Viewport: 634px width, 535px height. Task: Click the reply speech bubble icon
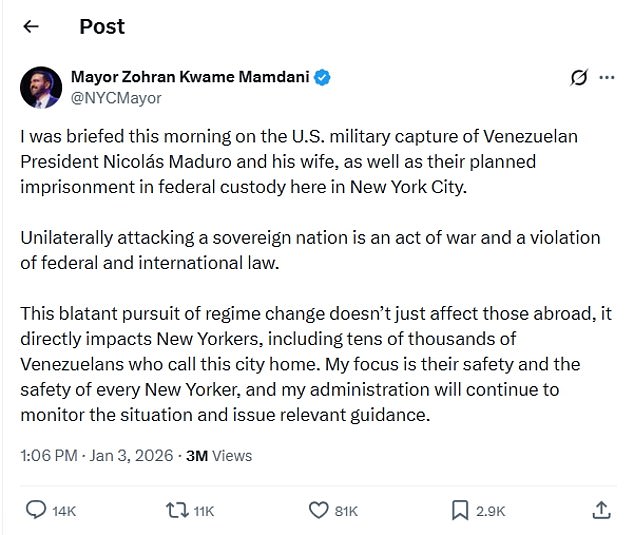tap(35, 510)
